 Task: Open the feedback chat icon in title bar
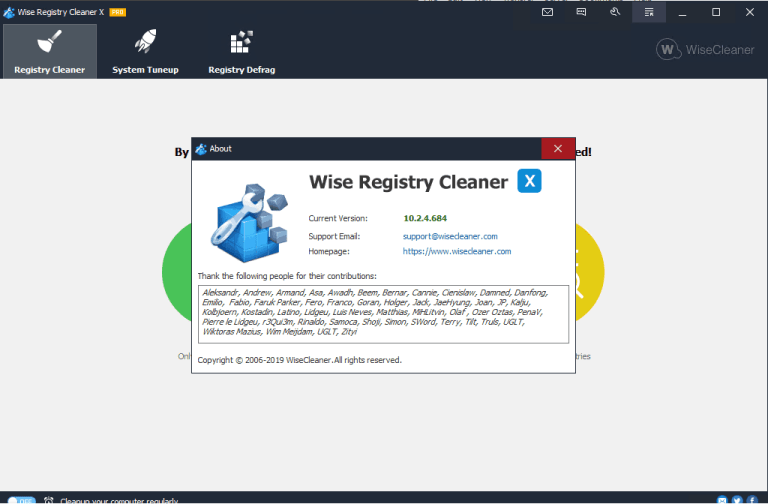[x=581, y=12]
